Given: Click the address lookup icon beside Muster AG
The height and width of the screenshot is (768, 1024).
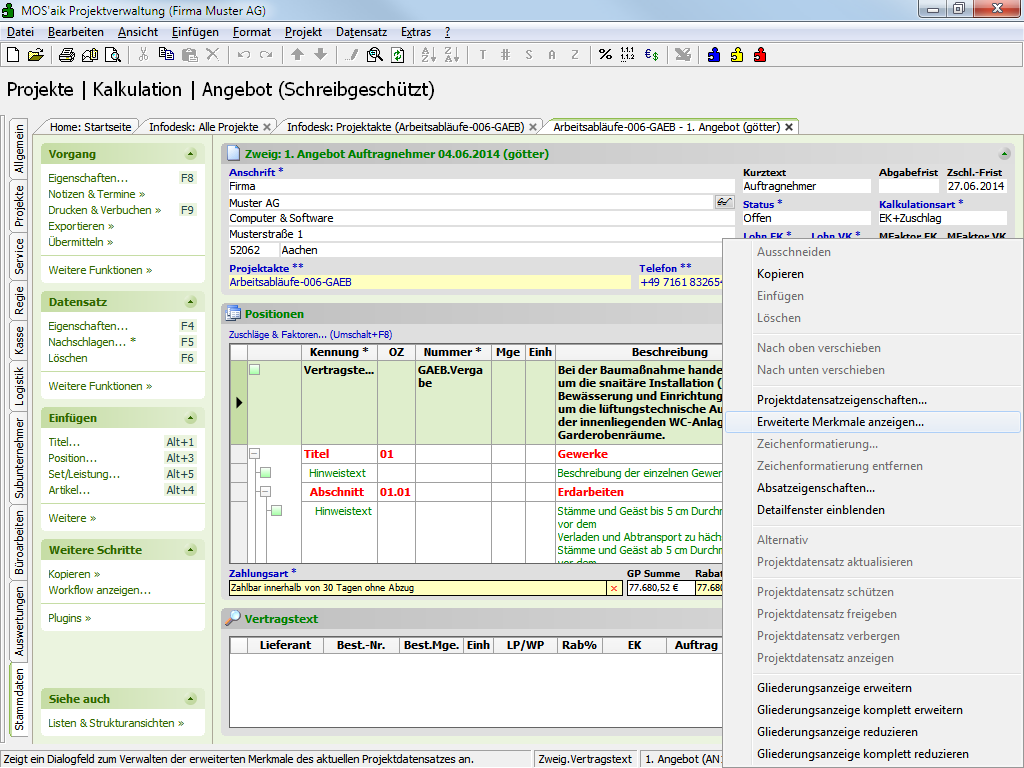Looking at the screenshot, I should tap(724, 202).
